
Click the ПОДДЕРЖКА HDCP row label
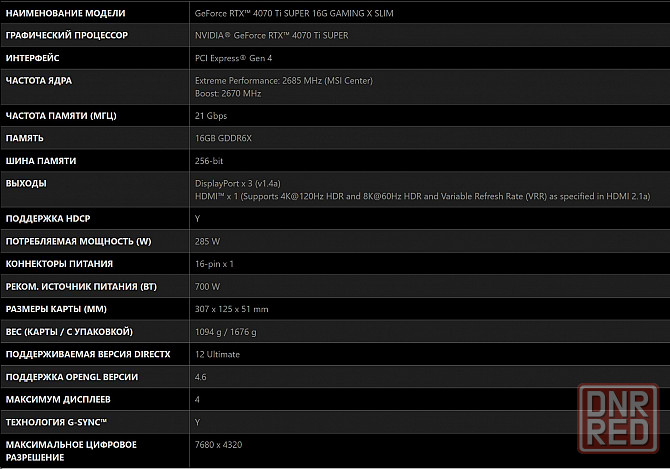coord(48,219)
